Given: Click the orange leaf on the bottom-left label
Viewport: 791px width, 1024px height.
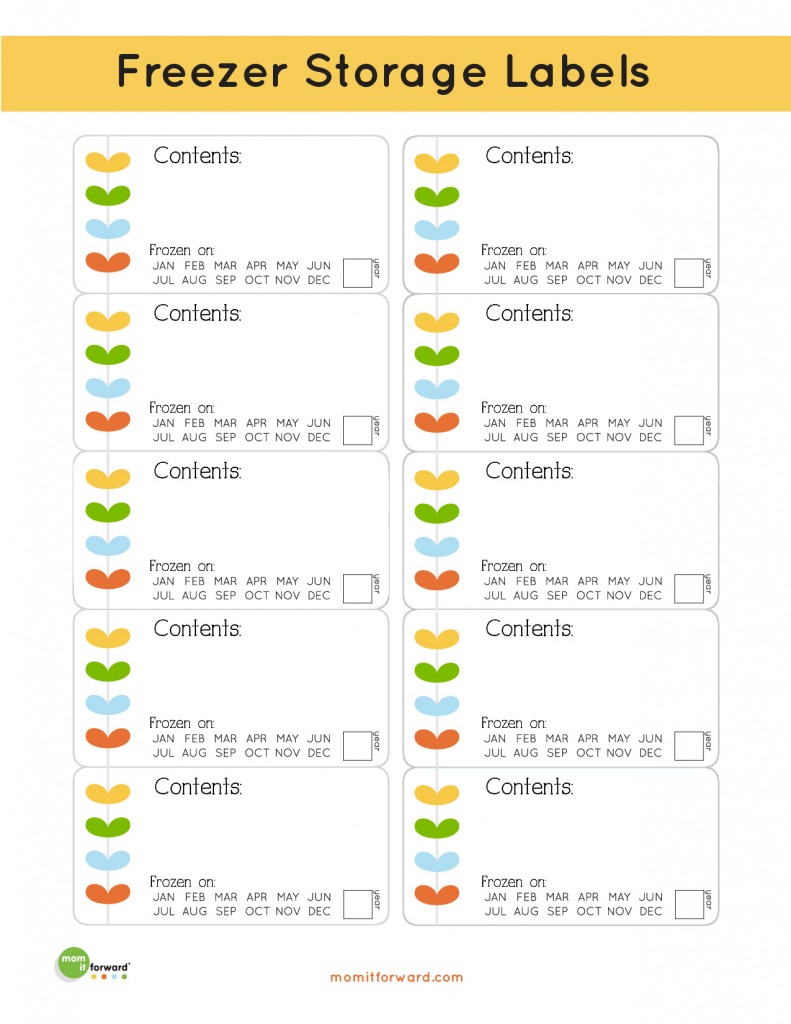Looking at the screenshot, I should [x=108, y=893].
